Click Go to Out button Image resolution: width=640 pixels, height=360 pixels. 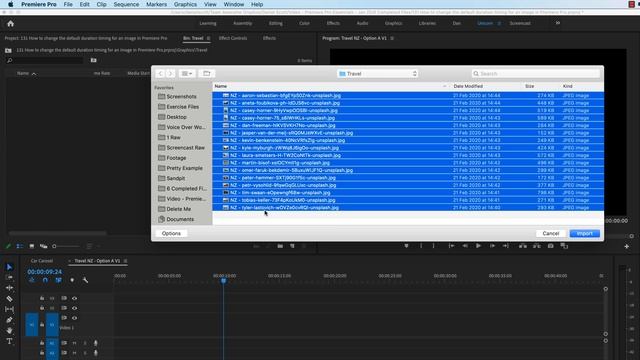point(506,246)
